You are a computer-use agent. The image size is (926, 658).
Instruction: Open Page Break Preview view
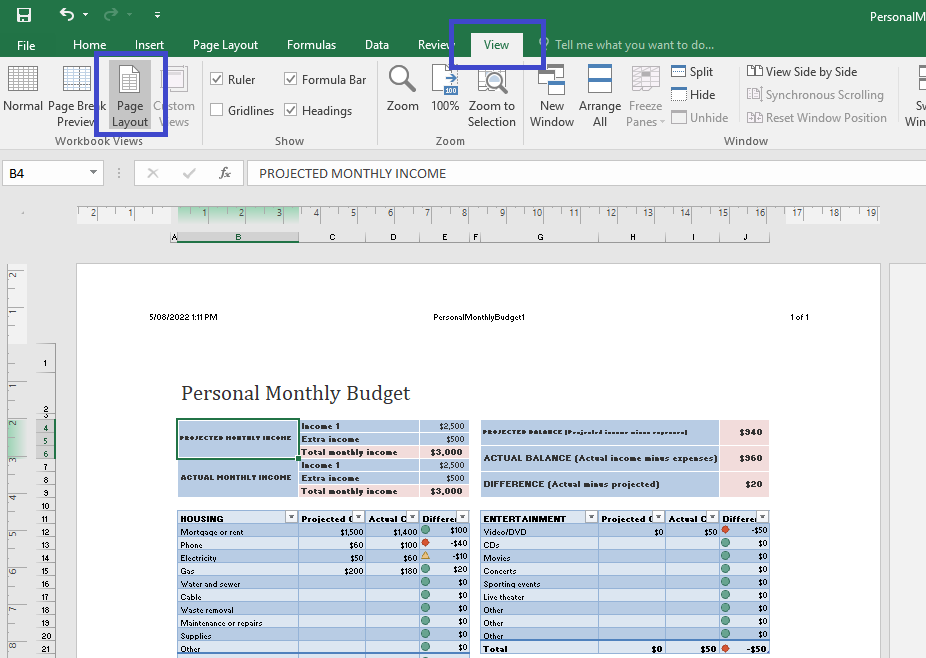click(x=76, y=96)
